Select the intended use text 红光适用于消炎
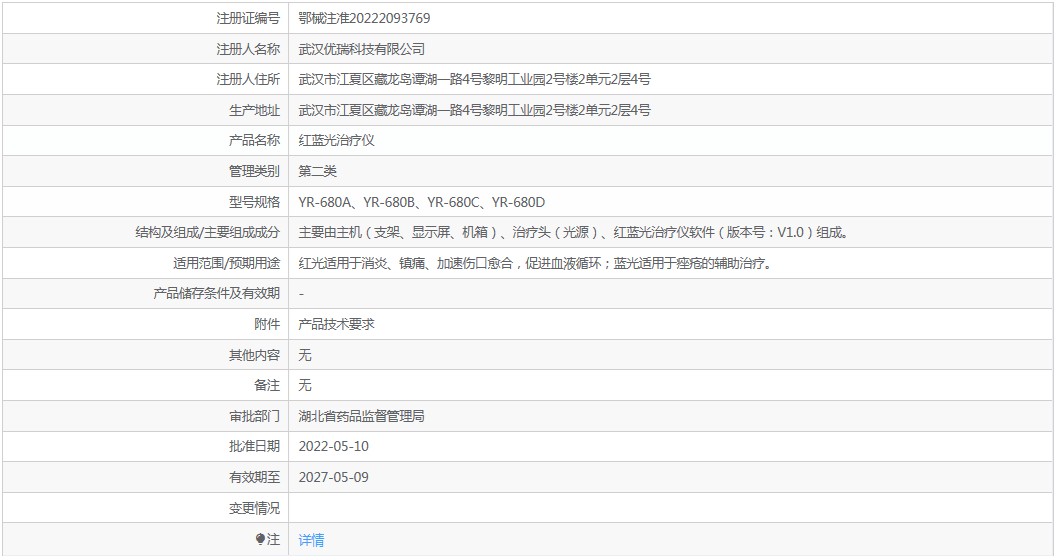The image size is (1059, 560). pyautogui.click(x=536, y=263)
